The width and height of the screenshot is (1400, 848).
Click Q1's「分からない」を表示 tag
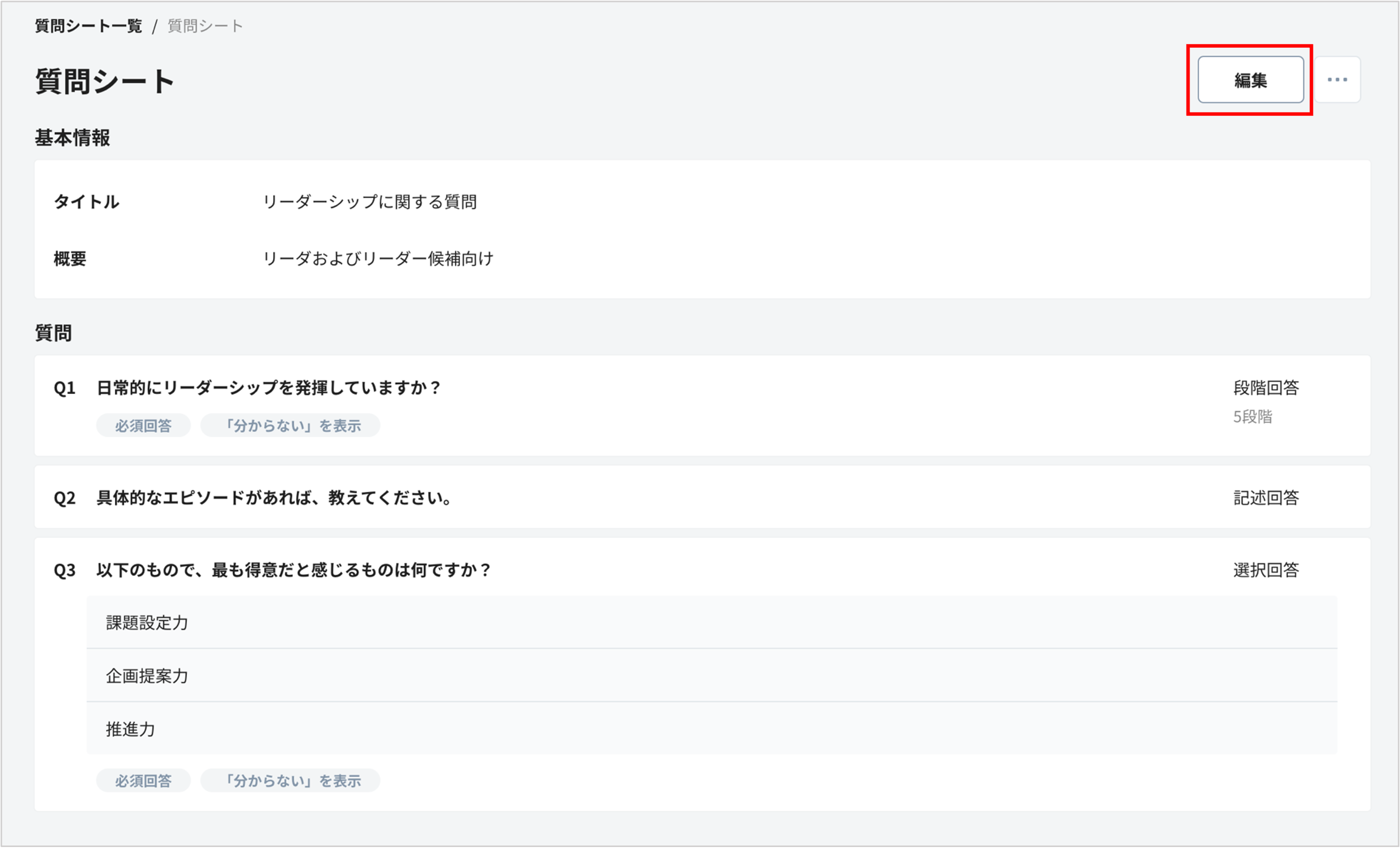click(291, 425)
